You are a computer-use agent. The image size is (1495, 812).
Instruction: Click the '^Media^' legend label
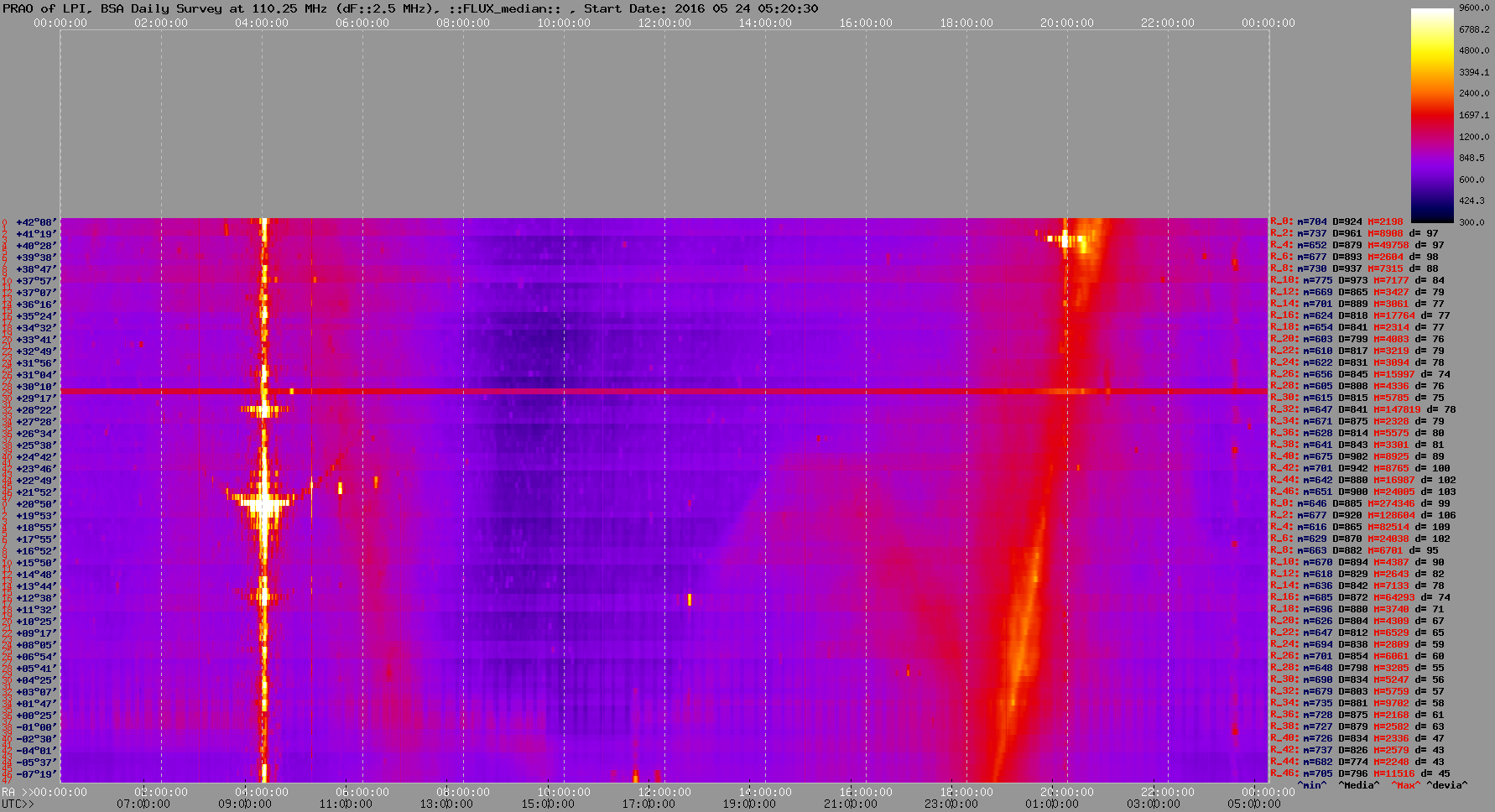click(1358, 785)
